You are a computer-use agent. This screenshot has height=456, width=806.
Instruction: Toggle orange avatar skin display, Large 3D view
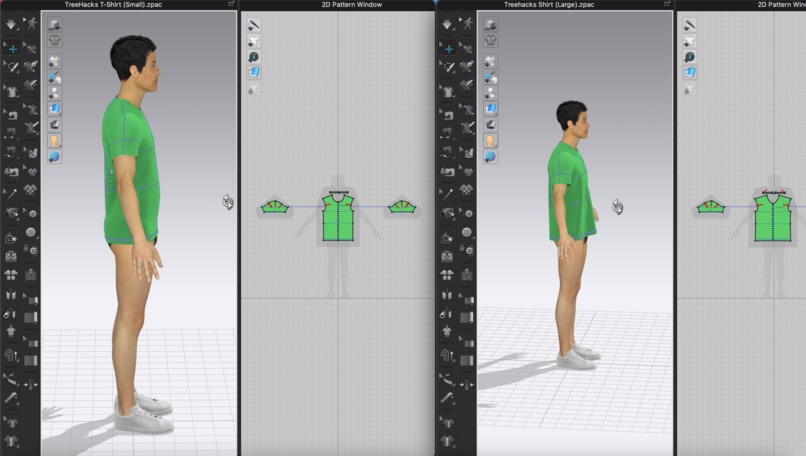(x=490, y=140)
